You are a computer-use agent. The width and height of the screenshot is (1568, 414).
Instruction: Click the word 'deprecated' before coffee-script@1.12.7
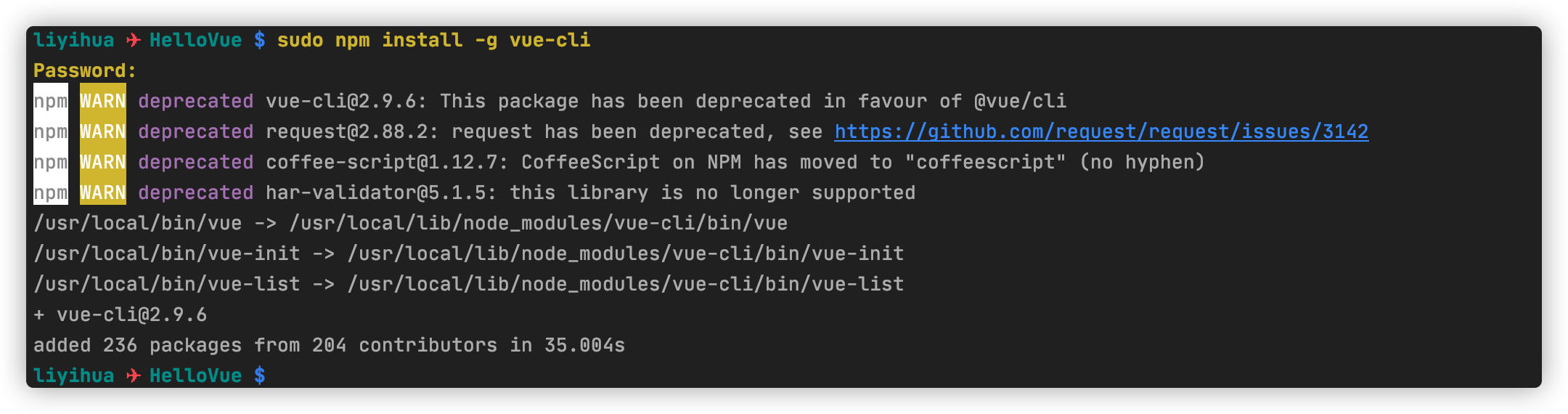click(196, 162)
